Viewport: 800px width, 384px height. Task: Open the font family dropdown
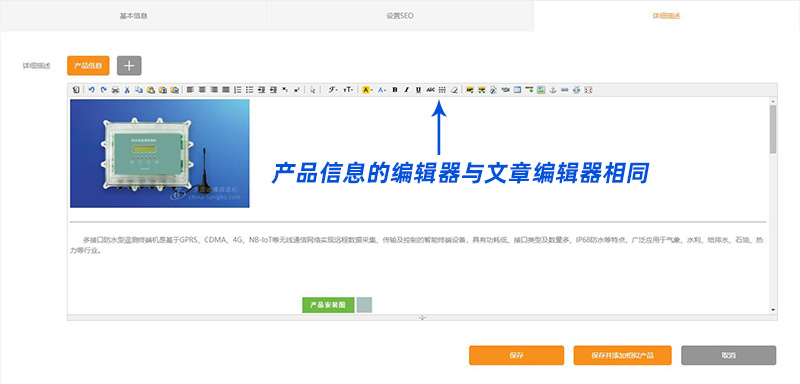coord(333,90)
